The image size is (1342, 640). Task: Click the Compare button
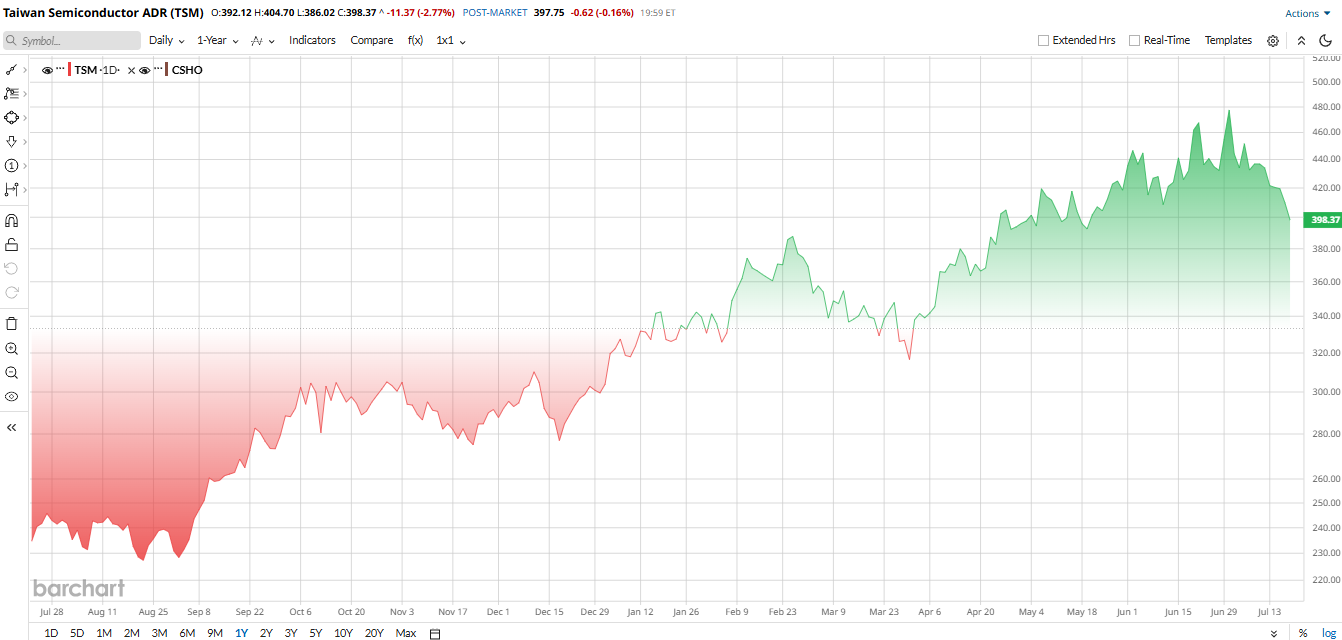[371, 40]
